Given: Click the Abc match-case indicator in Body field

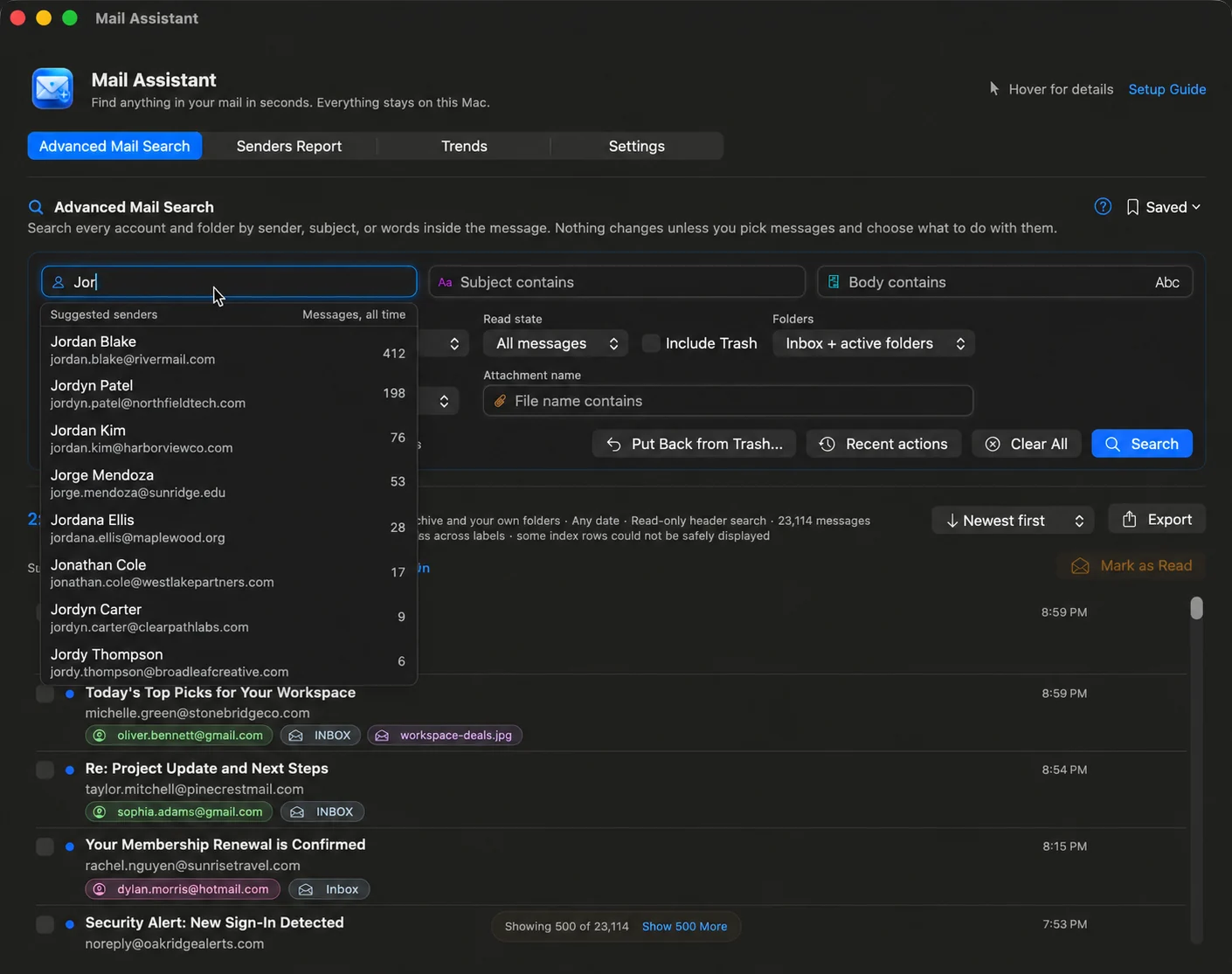Looking at the screenshot, I should (x=1166, y=282).
